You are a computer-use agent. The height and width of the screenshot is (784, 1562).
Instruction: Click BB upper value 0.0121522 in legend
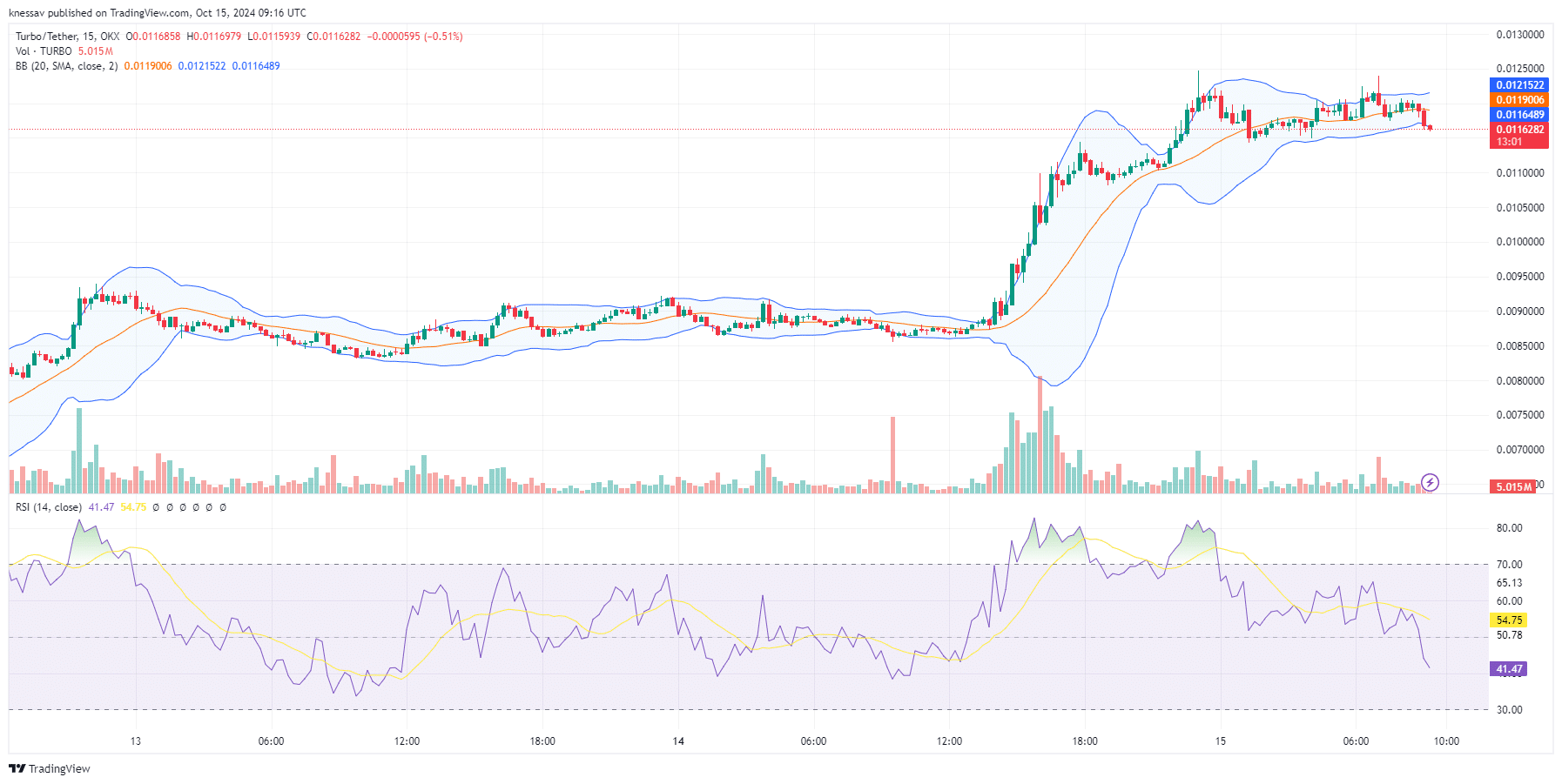point(202,66)
